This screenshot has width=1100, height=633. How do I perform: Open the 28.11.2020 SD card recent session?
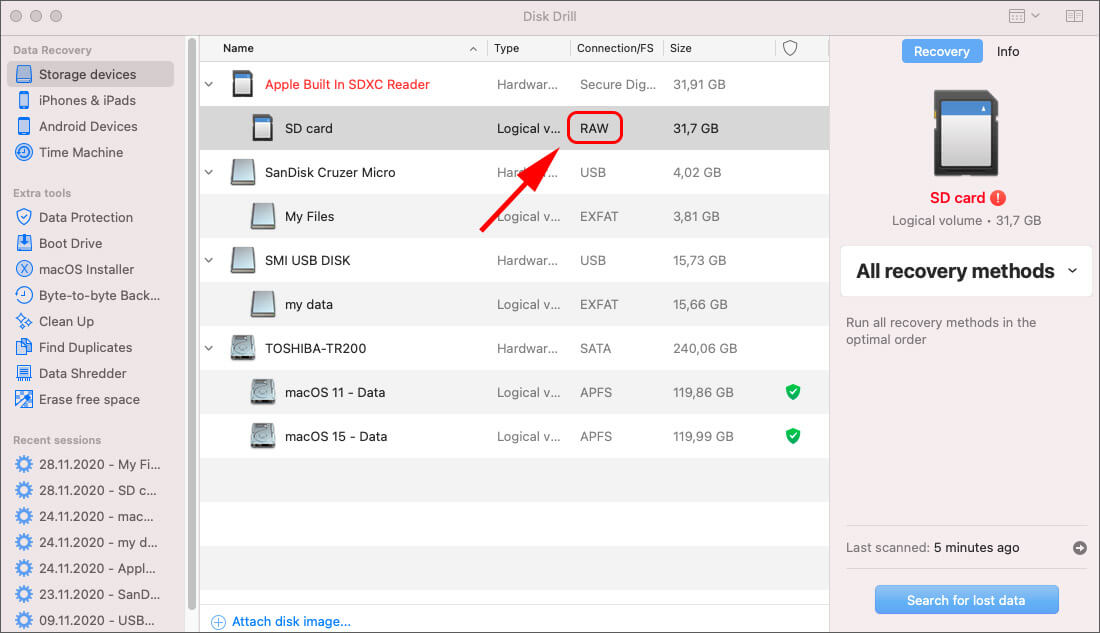click(x=96, y=490)
